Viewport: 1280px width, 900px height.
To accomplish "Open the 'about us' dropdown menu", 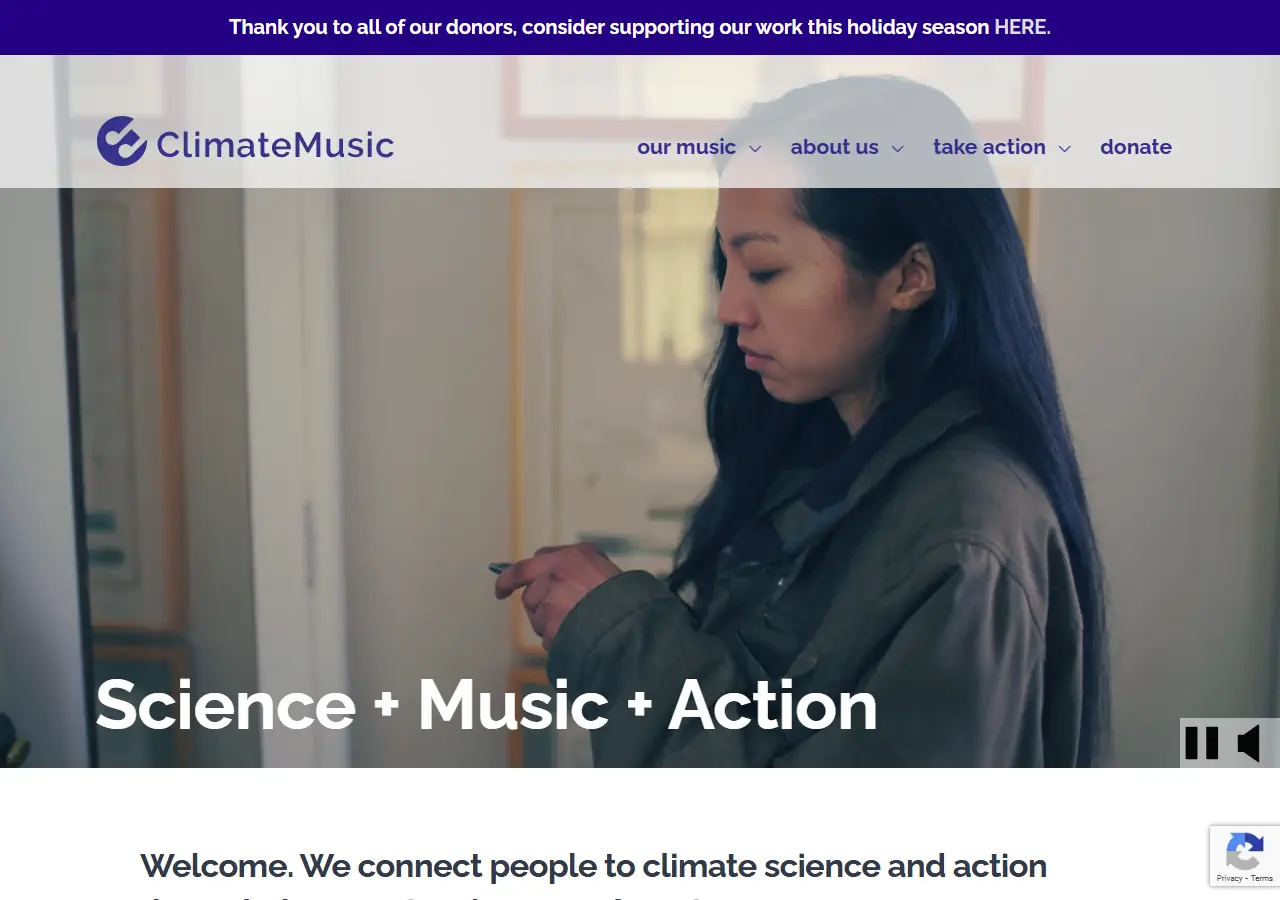I will click(x=899, y=148).
